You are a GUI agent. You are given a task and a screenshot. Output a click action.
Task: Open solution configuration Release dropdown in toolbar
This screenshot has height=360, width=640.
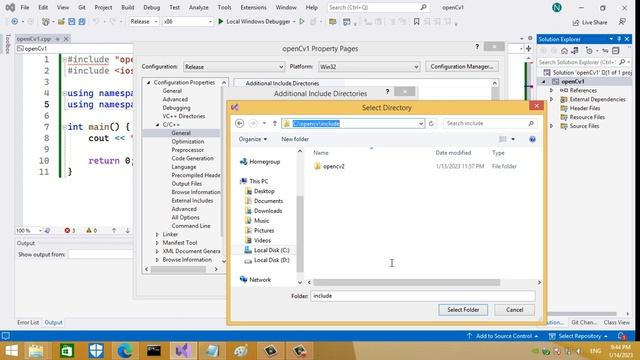click(x=144, y=21)
